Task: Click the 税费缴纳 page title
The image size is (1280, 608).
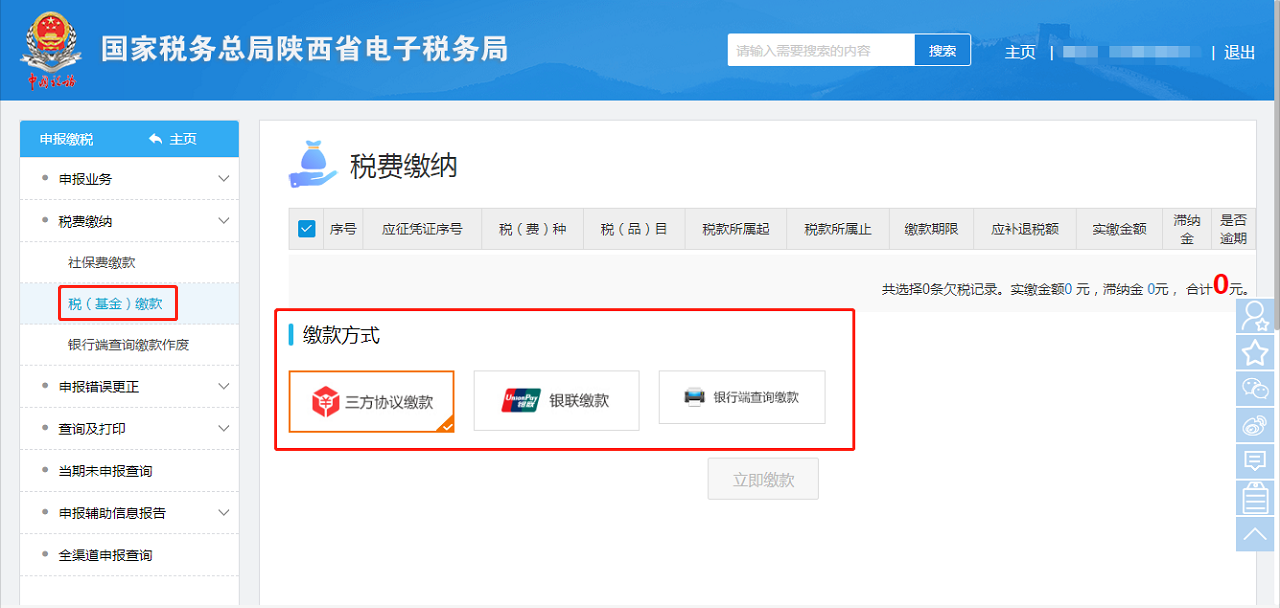Action: click(403, 166)
